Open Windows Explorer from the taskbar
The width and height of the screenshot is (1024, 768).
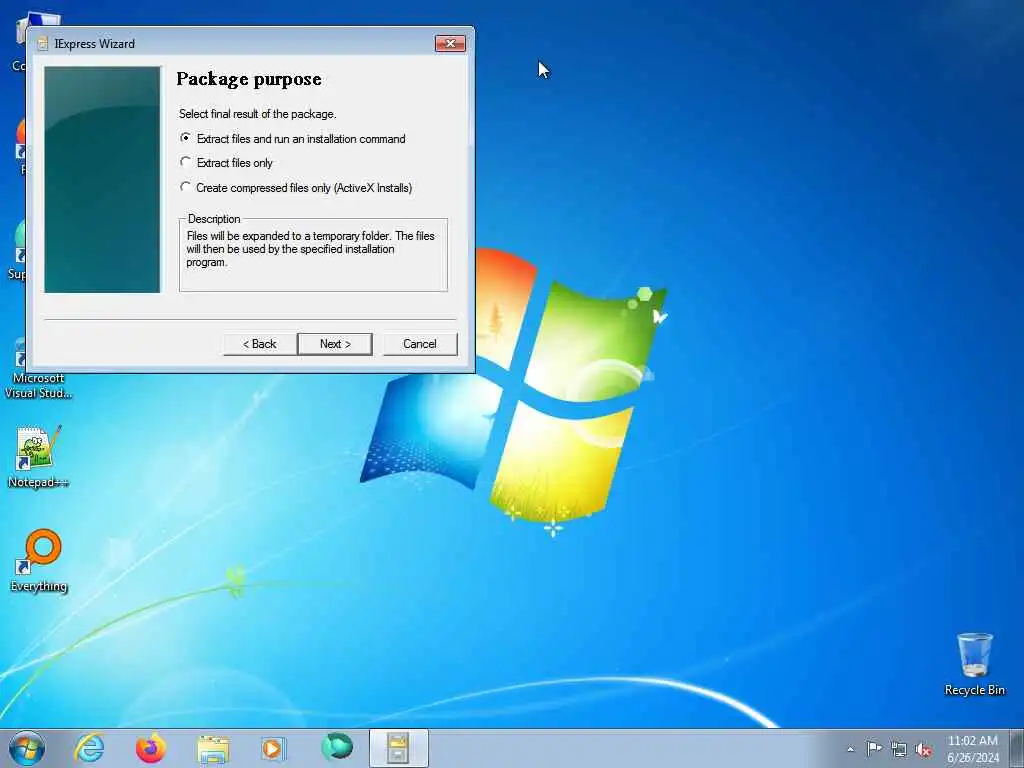pos(213,748)
